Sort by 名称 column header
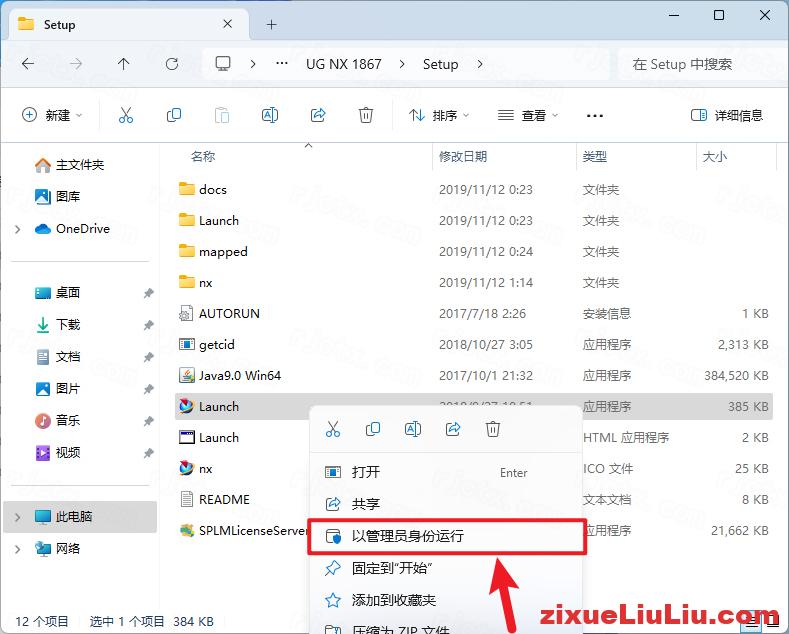The image size is (789, 634). (203, 156)
